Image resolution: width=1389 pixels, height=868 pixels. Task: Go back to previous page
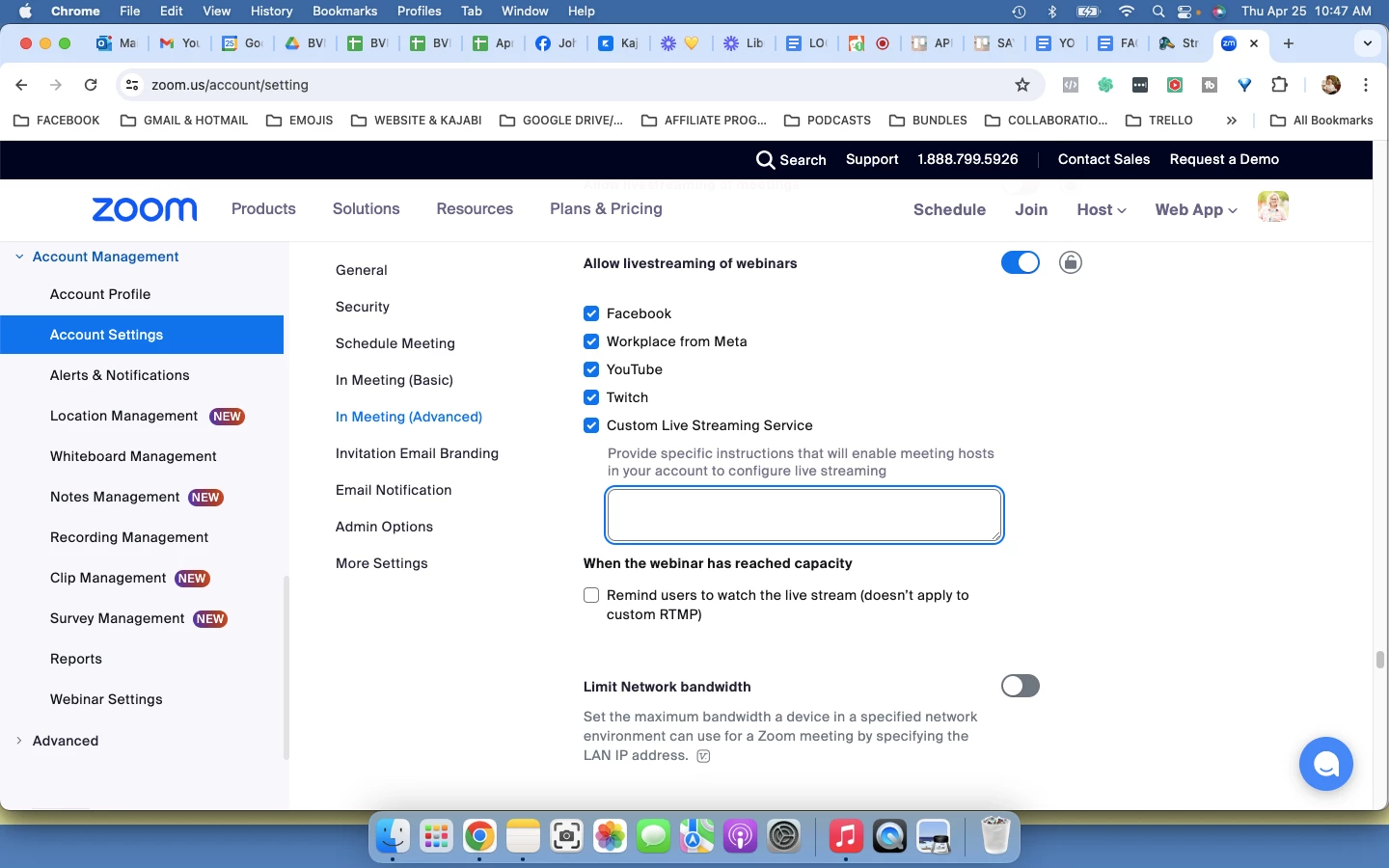(21, 85)
